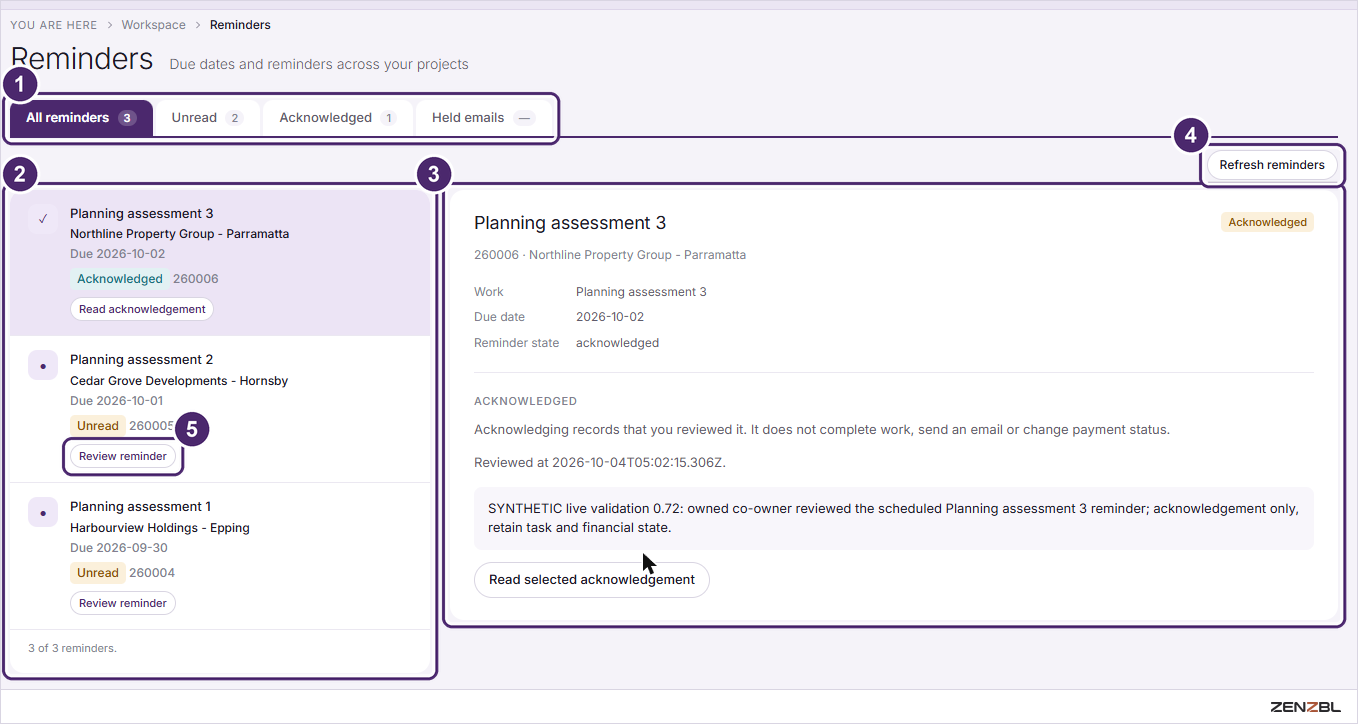The width and height of the screenshot is (1358, 724).
Task: Review reminder for Cedar Grove Developments
Action: coord(123,456)
